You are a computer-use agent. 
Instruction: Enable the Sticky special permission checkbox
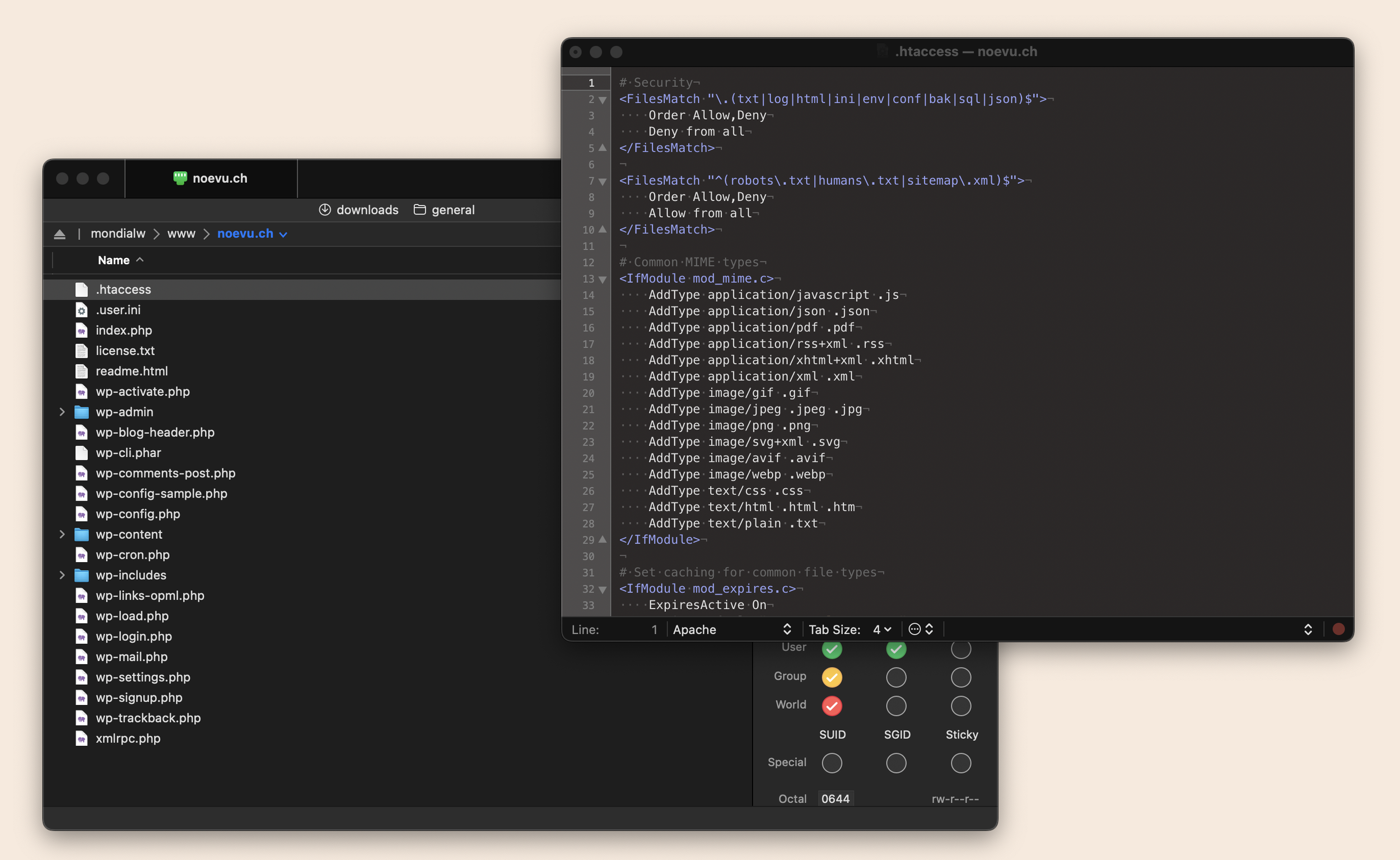pyautogui.click(x=961, y=763)
